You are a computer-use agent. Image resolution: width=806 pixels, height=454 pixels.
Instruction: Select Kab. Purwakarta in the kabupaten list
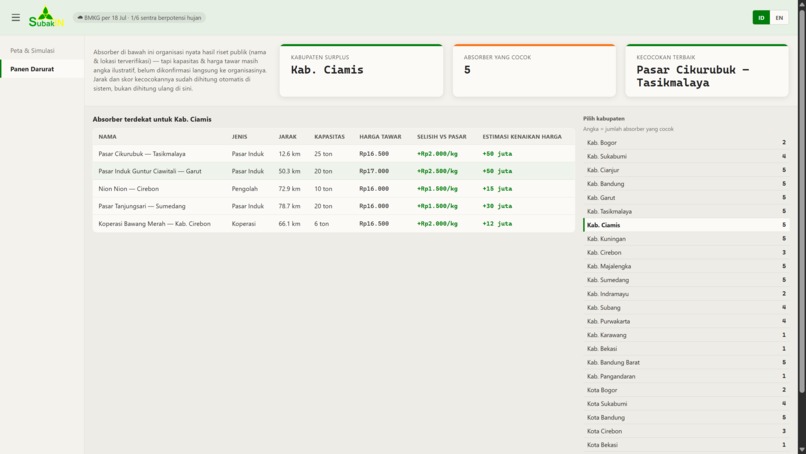pyautogui.click(x=686, y=321)
